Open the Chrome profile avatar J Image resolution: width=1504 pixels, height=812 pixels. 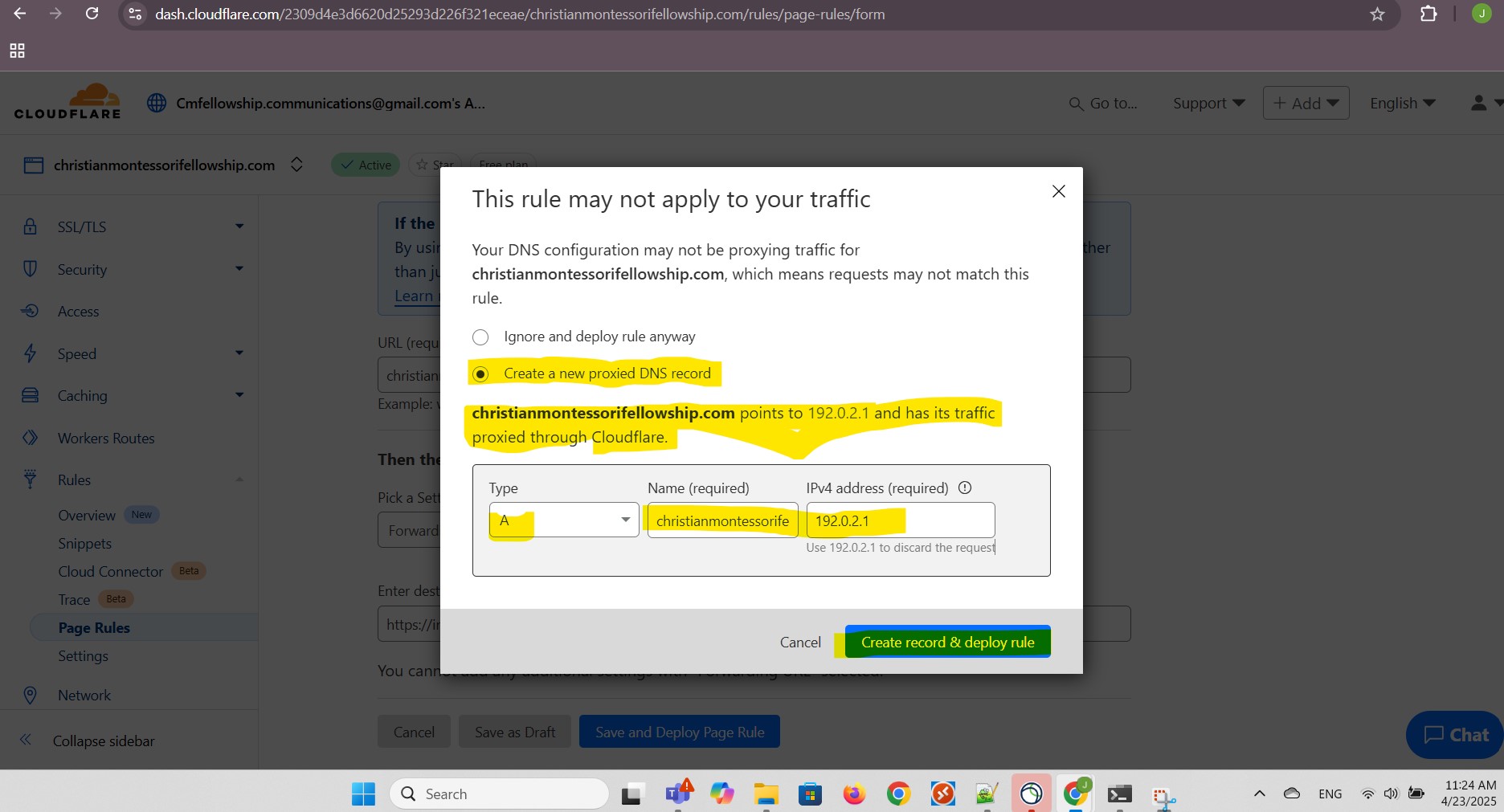point(1482,14)
